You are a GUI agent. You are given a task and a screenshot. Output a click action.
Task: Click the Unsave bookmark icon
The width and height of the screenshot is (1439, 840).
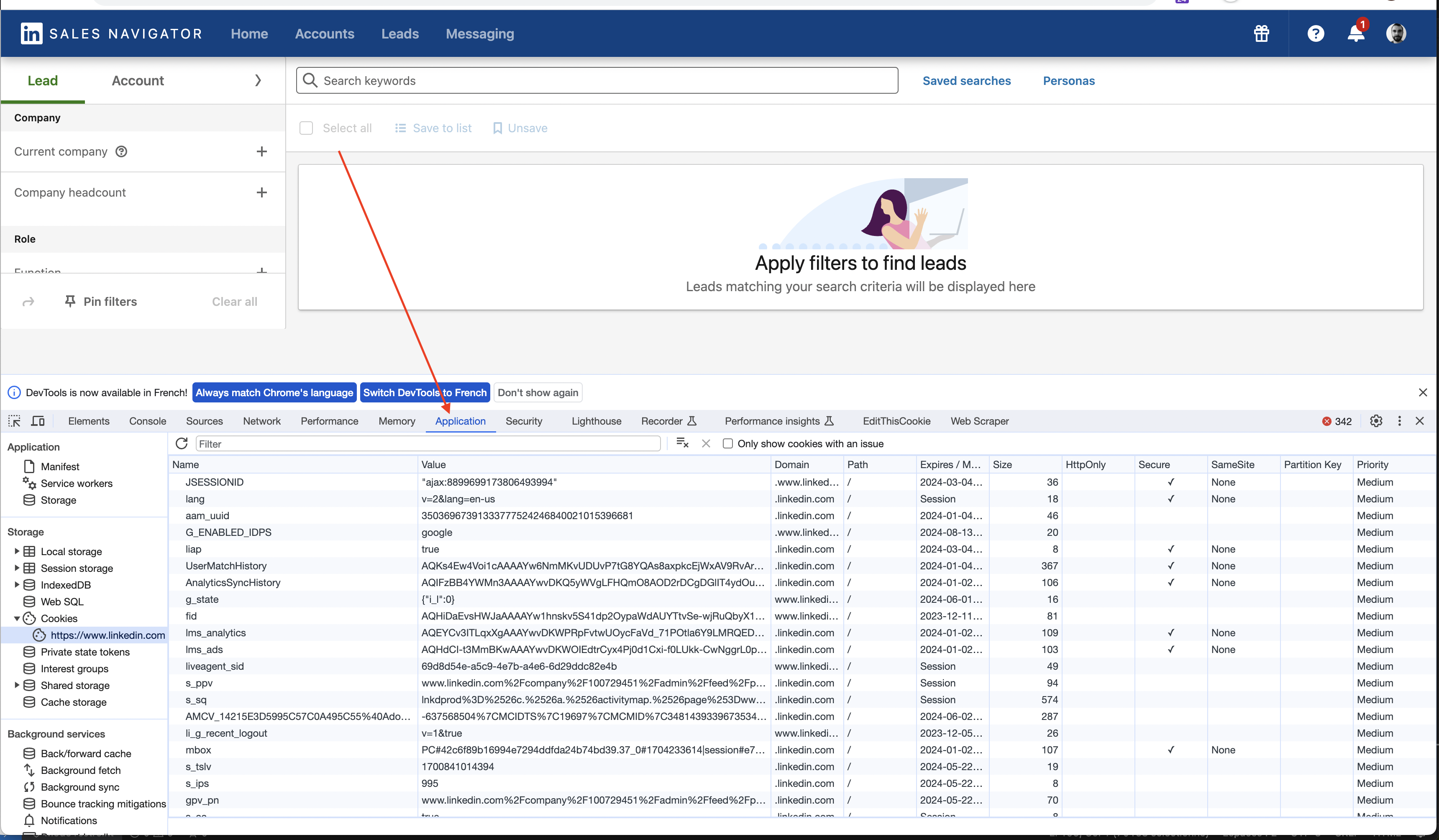497,128
